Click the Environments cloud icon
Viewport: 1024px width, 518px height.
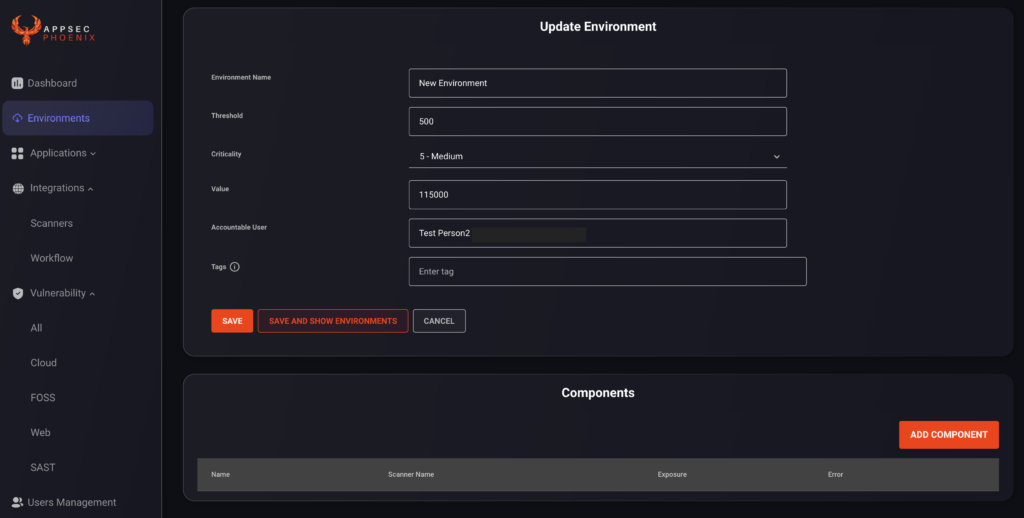[x=18, y=118]
